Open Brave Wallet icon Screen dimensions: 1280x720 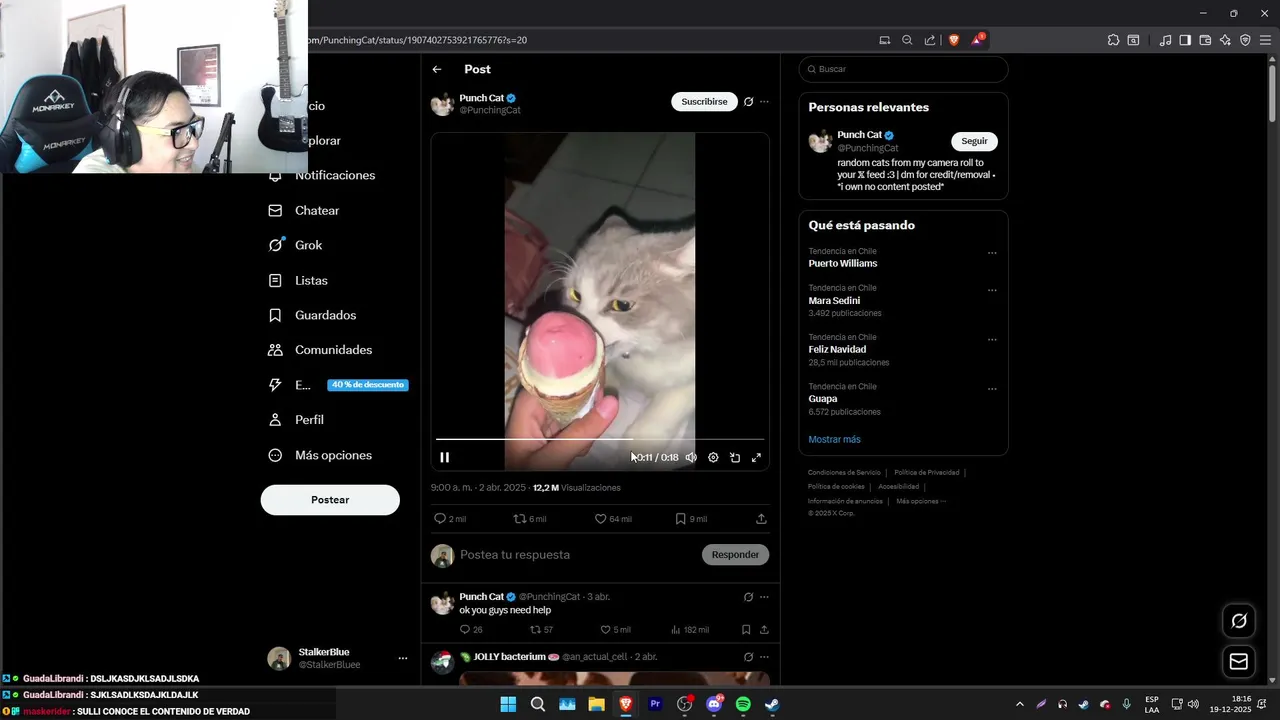[1205, 40]
